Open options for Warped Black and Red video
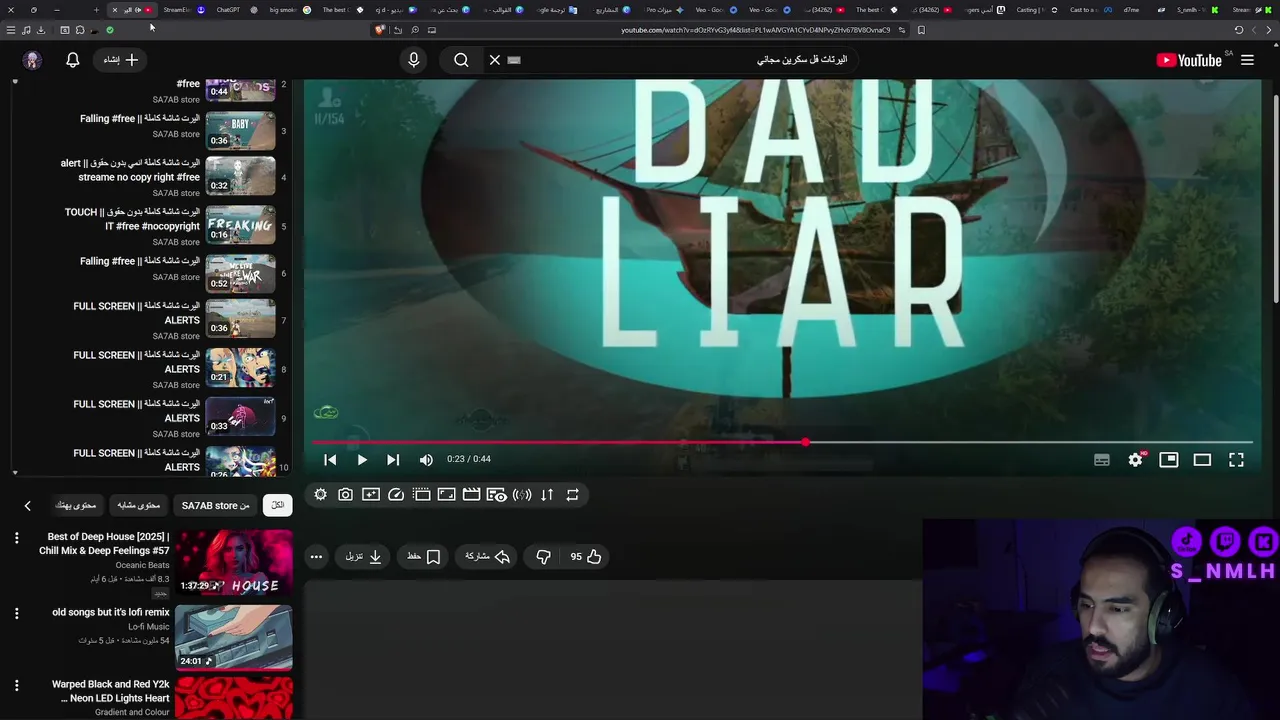This screenshot has height=720, width=1280. [16, 686]
